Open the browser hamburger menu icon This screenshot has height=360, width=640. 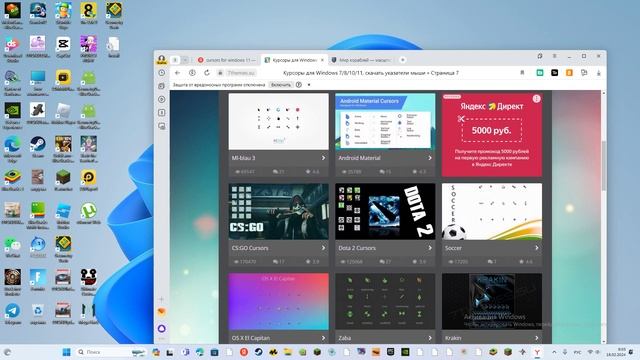point(554,56)
